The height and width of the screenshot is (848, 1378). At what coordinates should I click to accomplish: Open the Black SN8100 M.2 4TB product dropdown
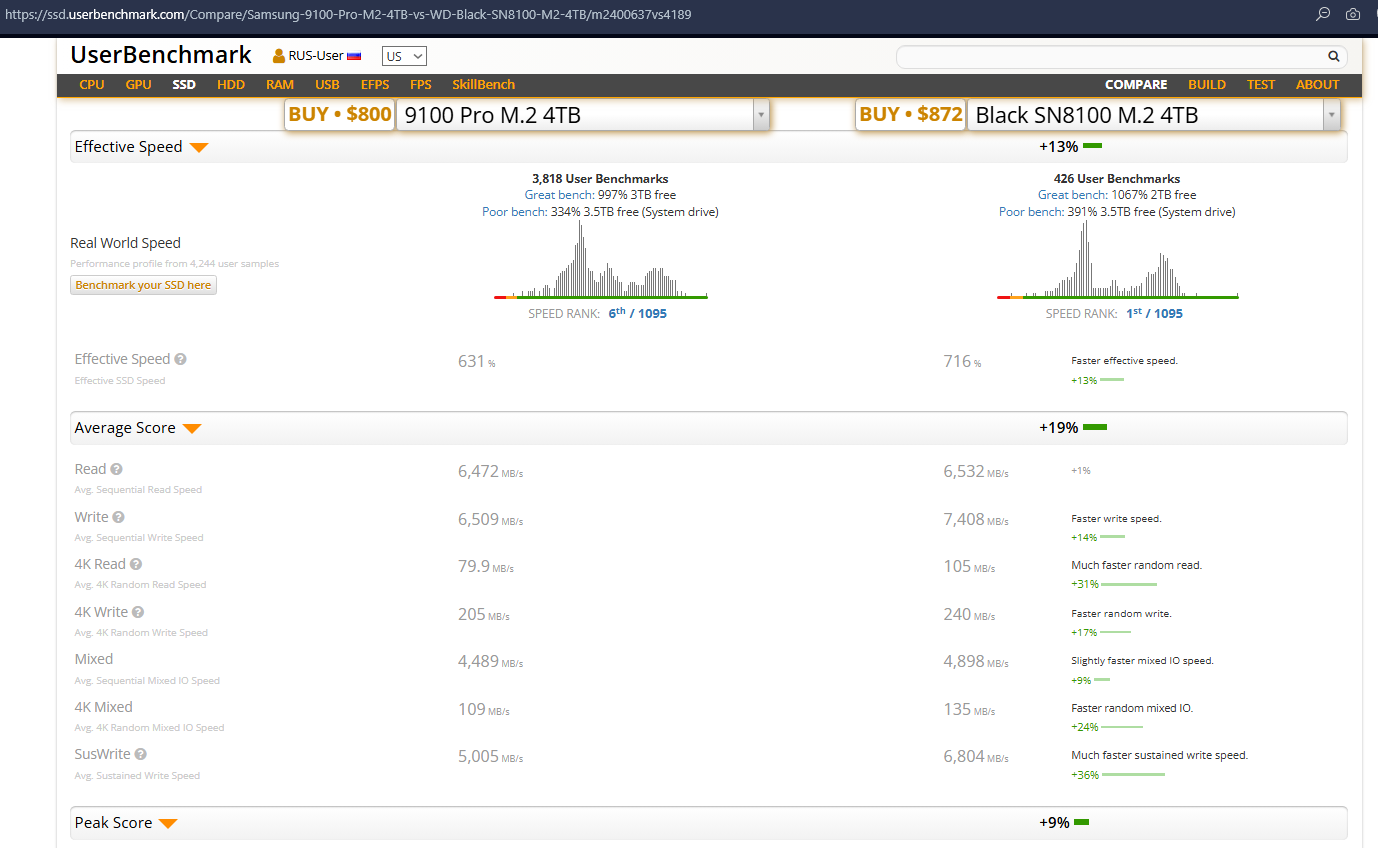tap(1154, 115)
